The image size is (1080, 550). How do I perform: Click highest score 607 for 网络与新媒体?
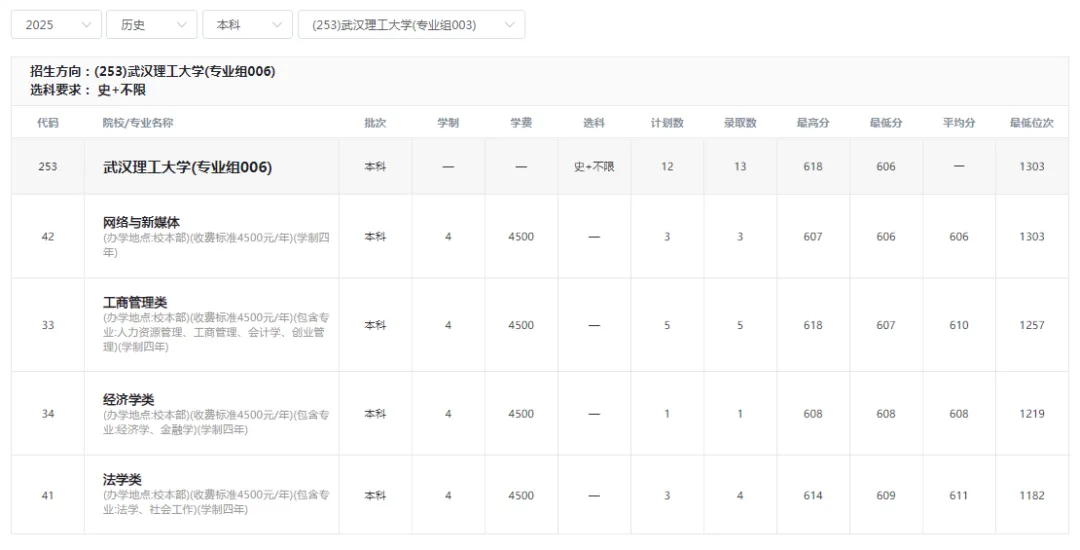pyautogui.click(x=813, y=237)
